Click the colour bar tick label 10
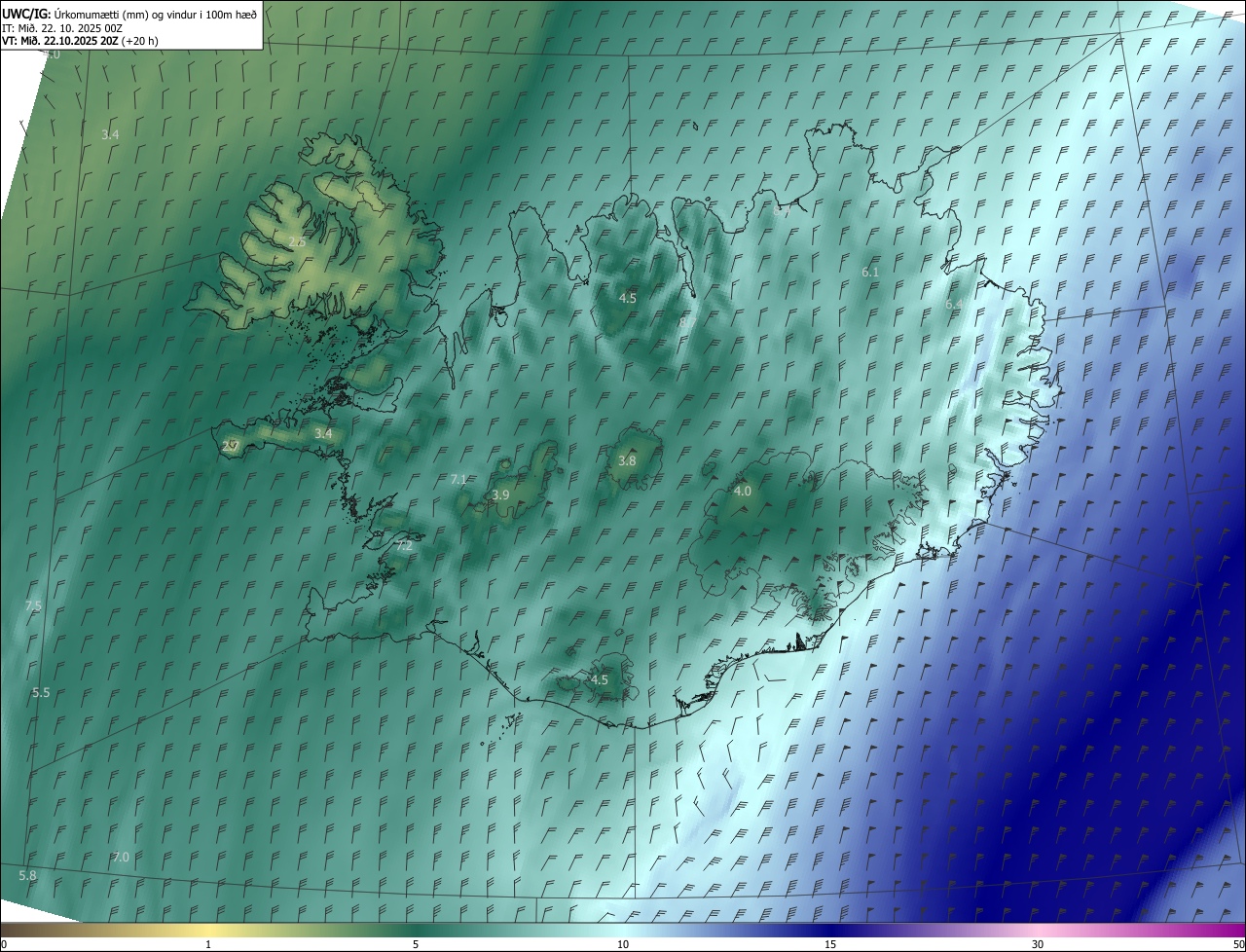This screenshot has height=952, width=1246. click(x=623, y=944)
